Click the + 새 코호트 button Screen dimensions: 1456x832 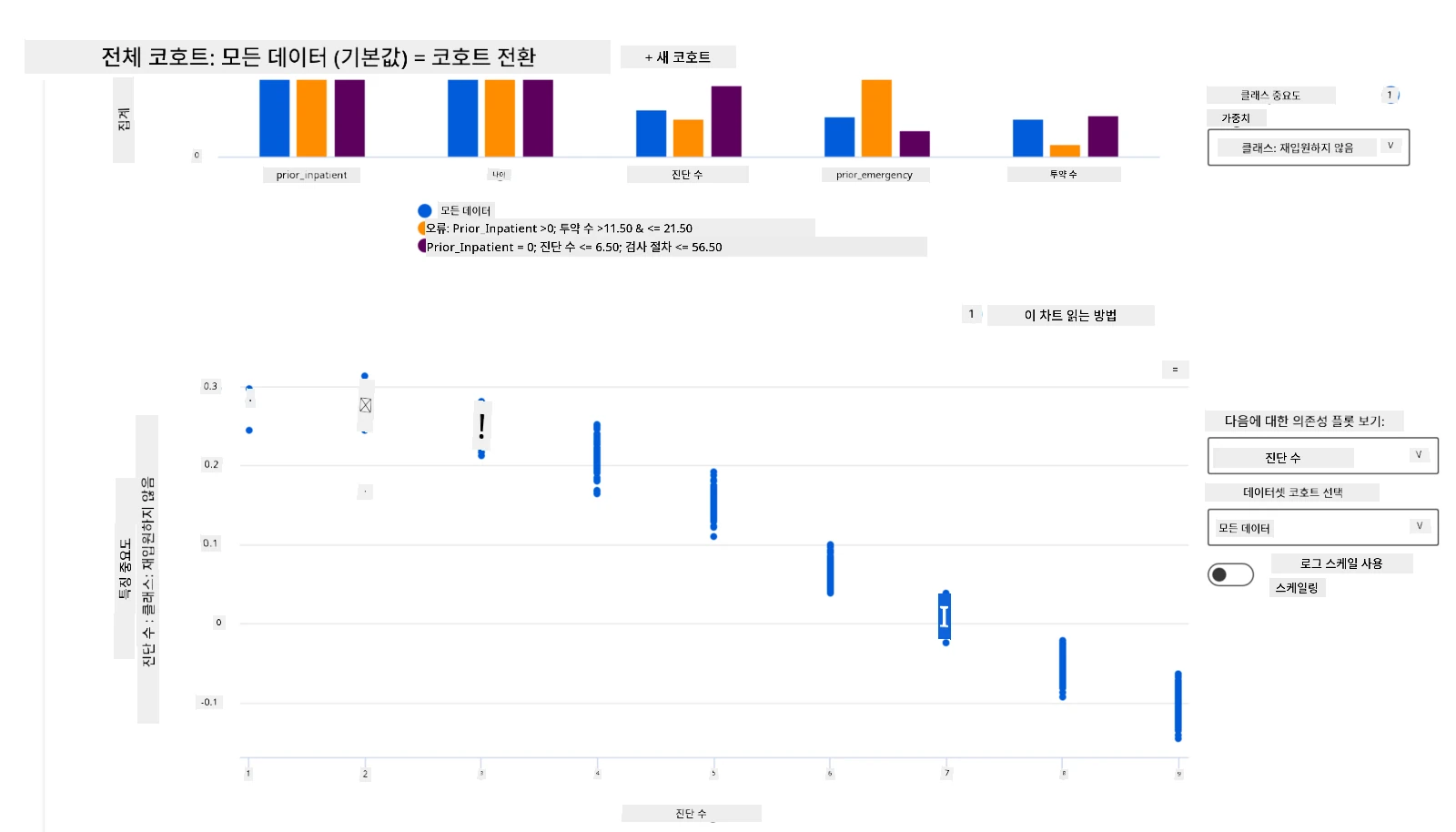(x=678, y=56)
